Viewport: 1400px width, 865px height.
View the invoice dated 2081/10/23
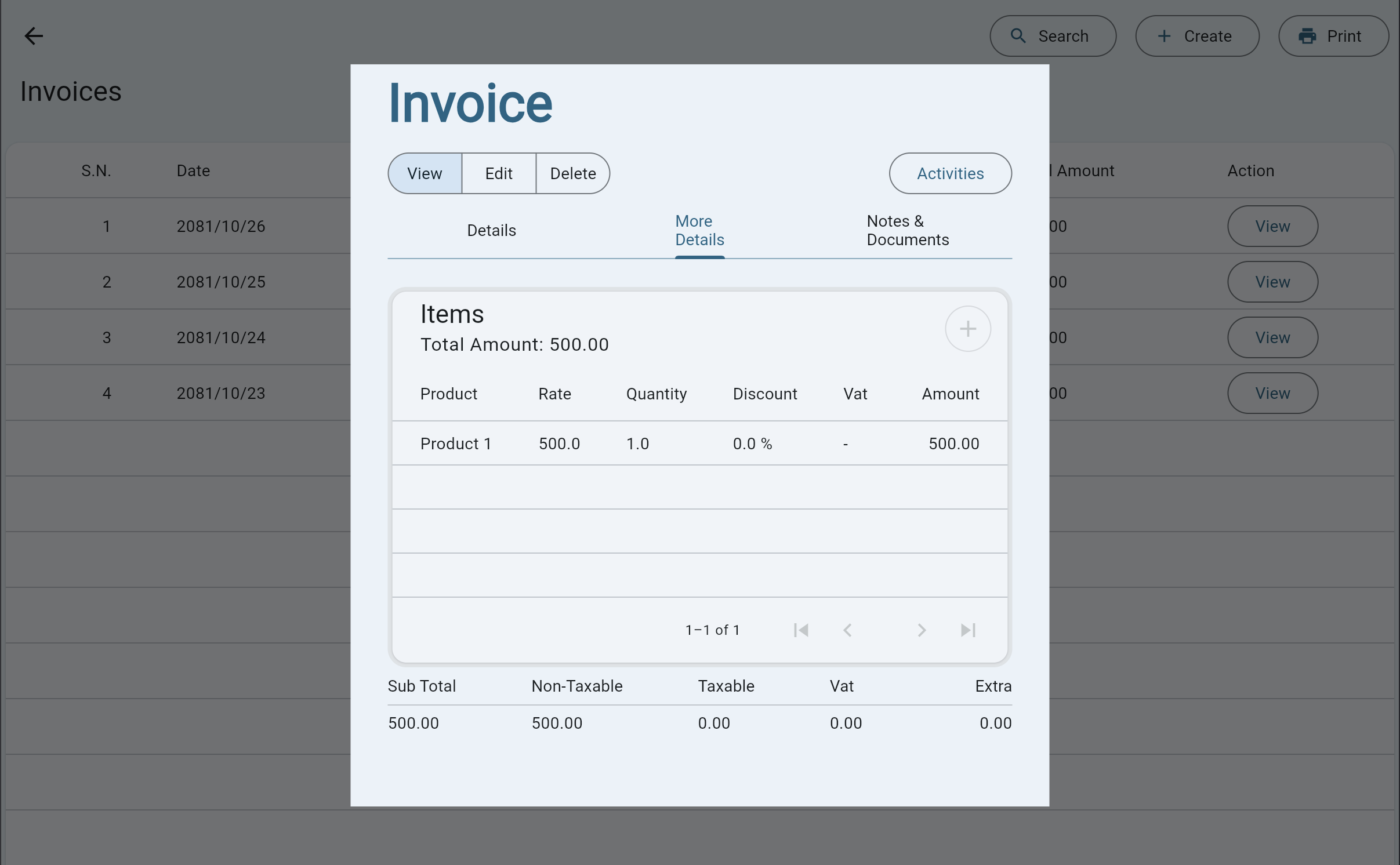pyautogui.click(x=1272, y=393)
